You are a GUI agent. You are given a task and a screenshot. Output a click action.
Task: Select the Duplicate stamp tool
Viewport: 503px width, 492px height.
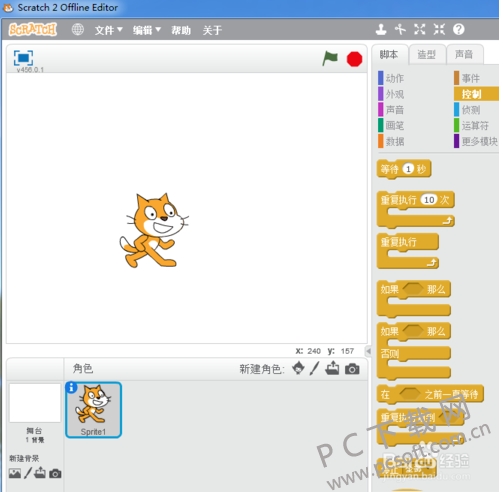pyautogui.click(x=381, y=29)
